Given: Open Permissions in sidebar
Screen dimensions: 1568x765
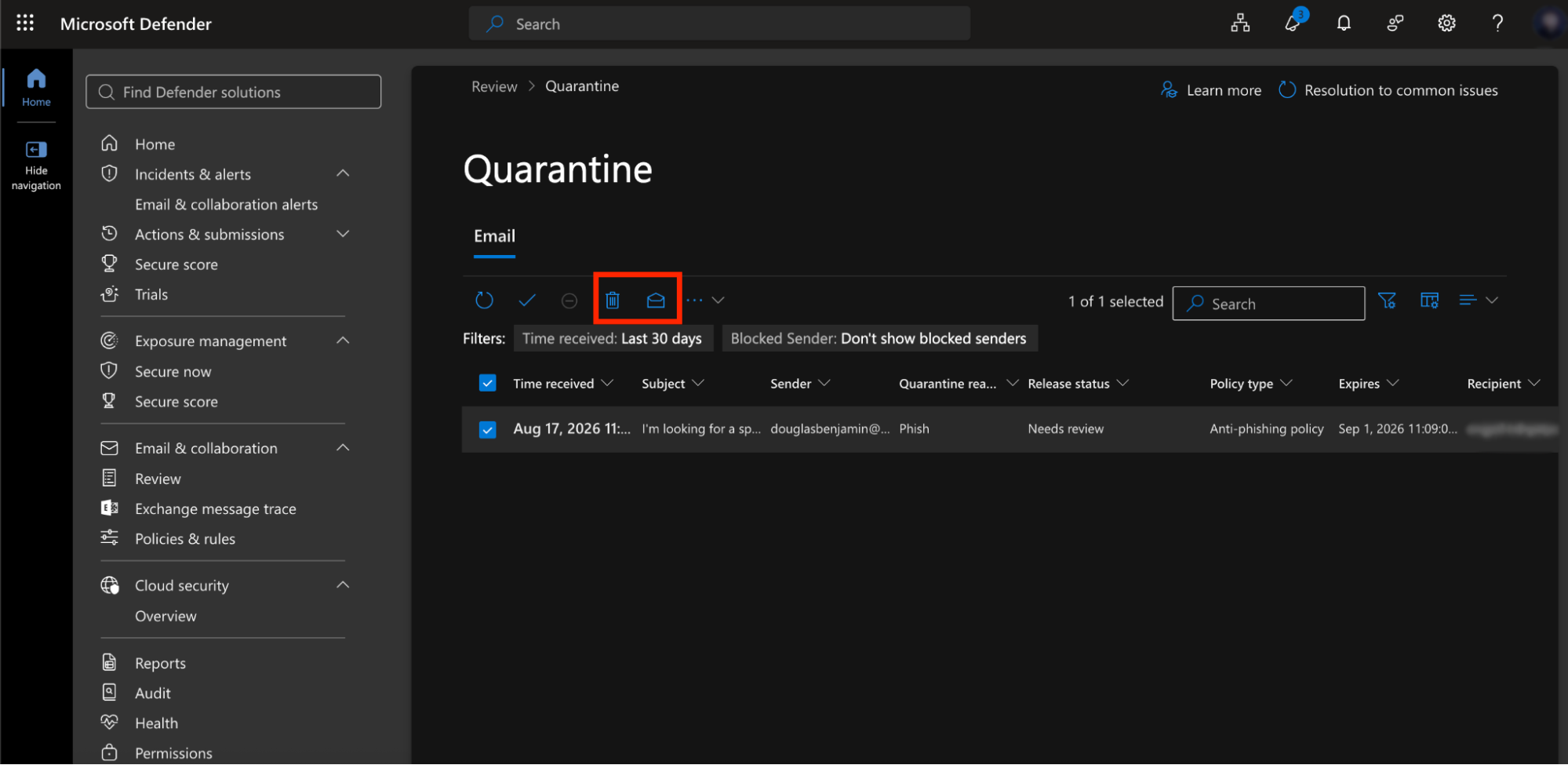Looking at the screenshot, I should pos(173,753).
